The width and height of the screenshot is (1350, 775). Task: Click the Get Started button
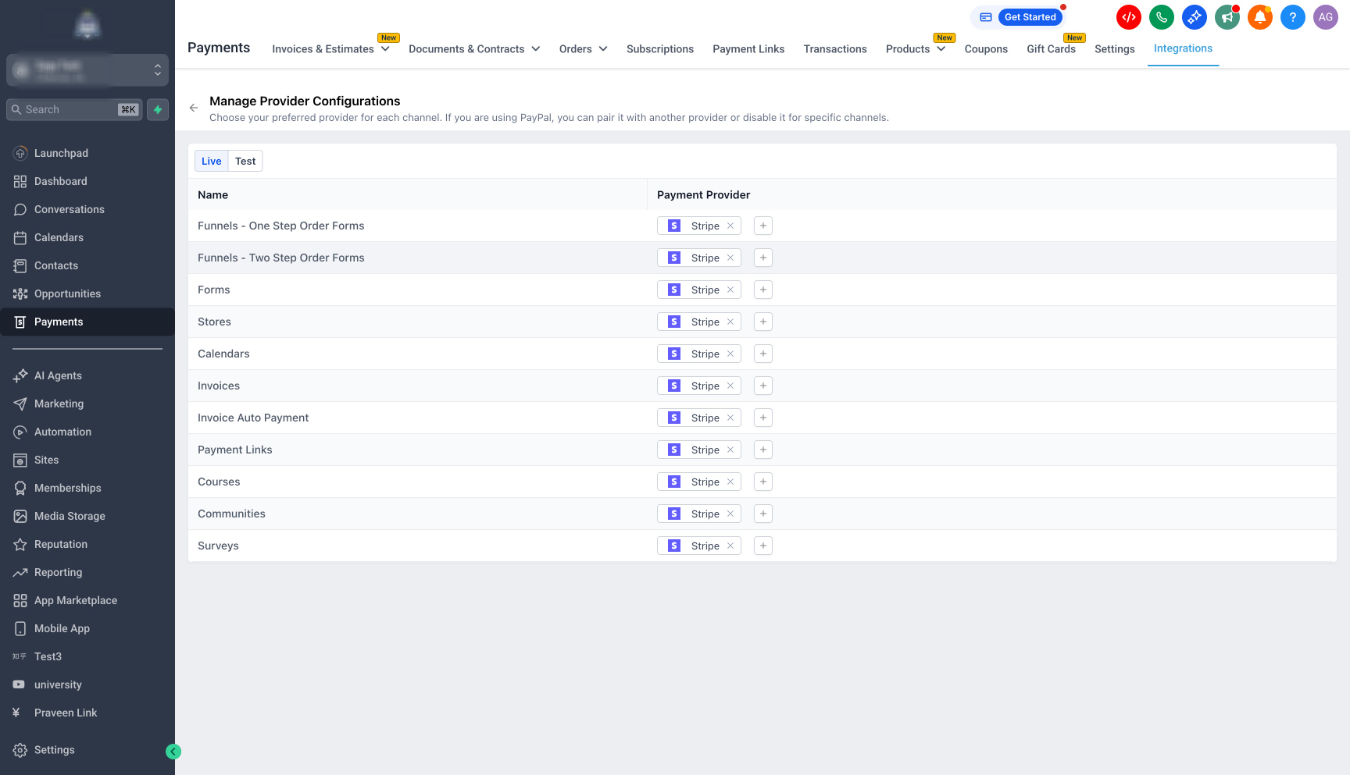1030,17
